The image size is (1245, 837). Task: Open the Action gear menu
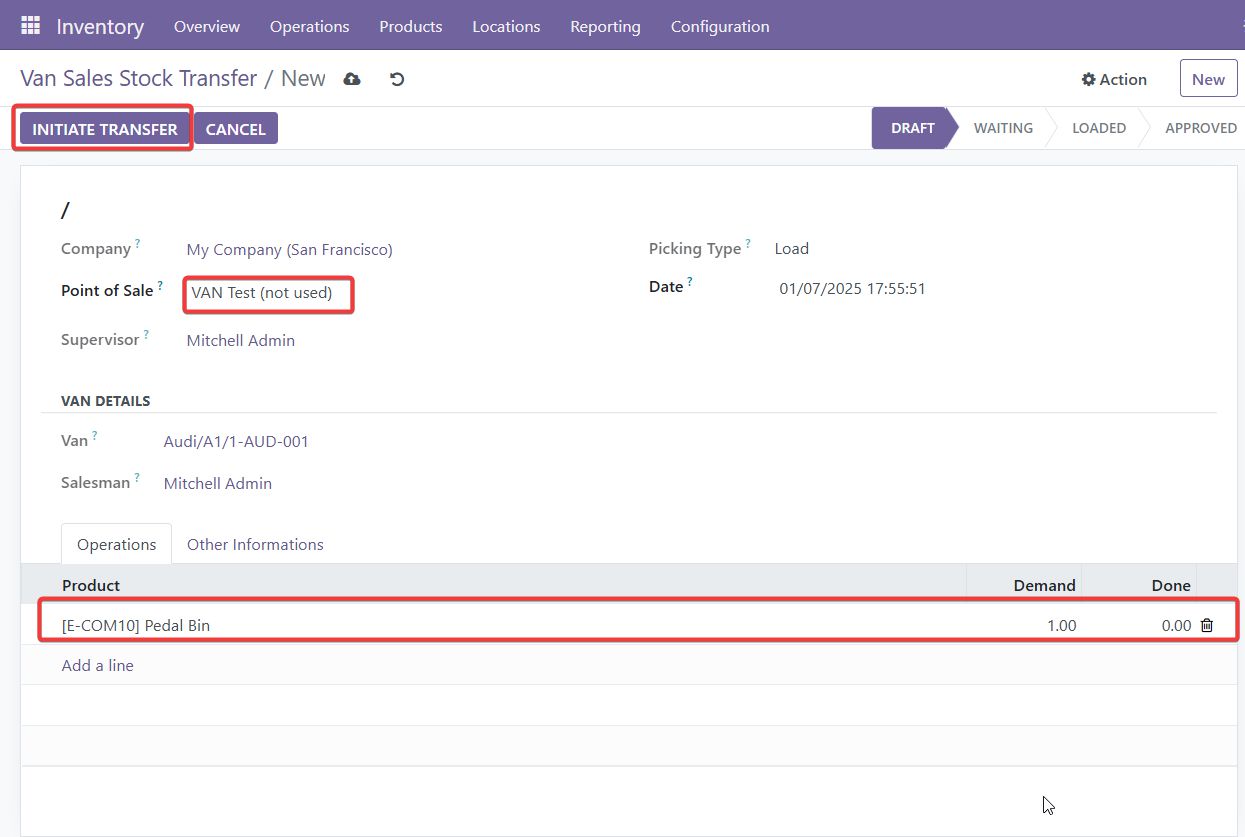pyautogui.click(x=1114, y=79)
